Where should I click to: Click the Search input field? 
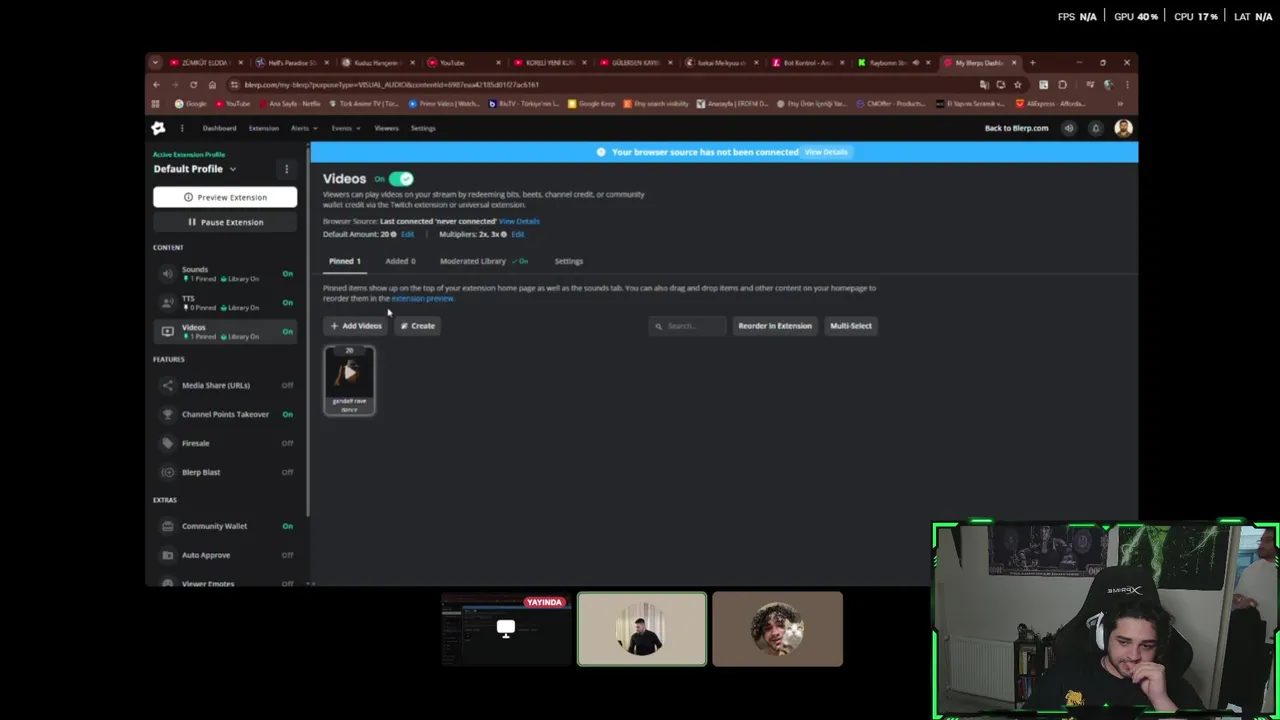(x=688, y=326)
